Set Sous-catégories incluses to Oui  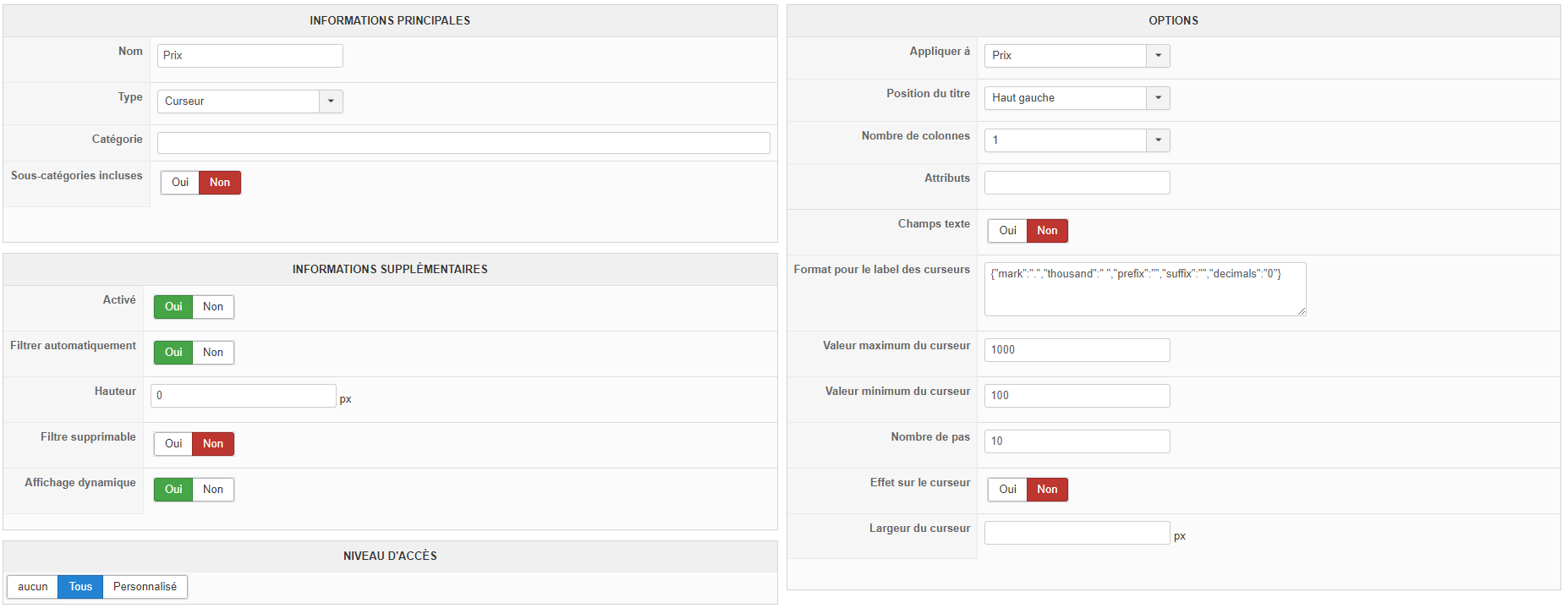pos(180,183)
